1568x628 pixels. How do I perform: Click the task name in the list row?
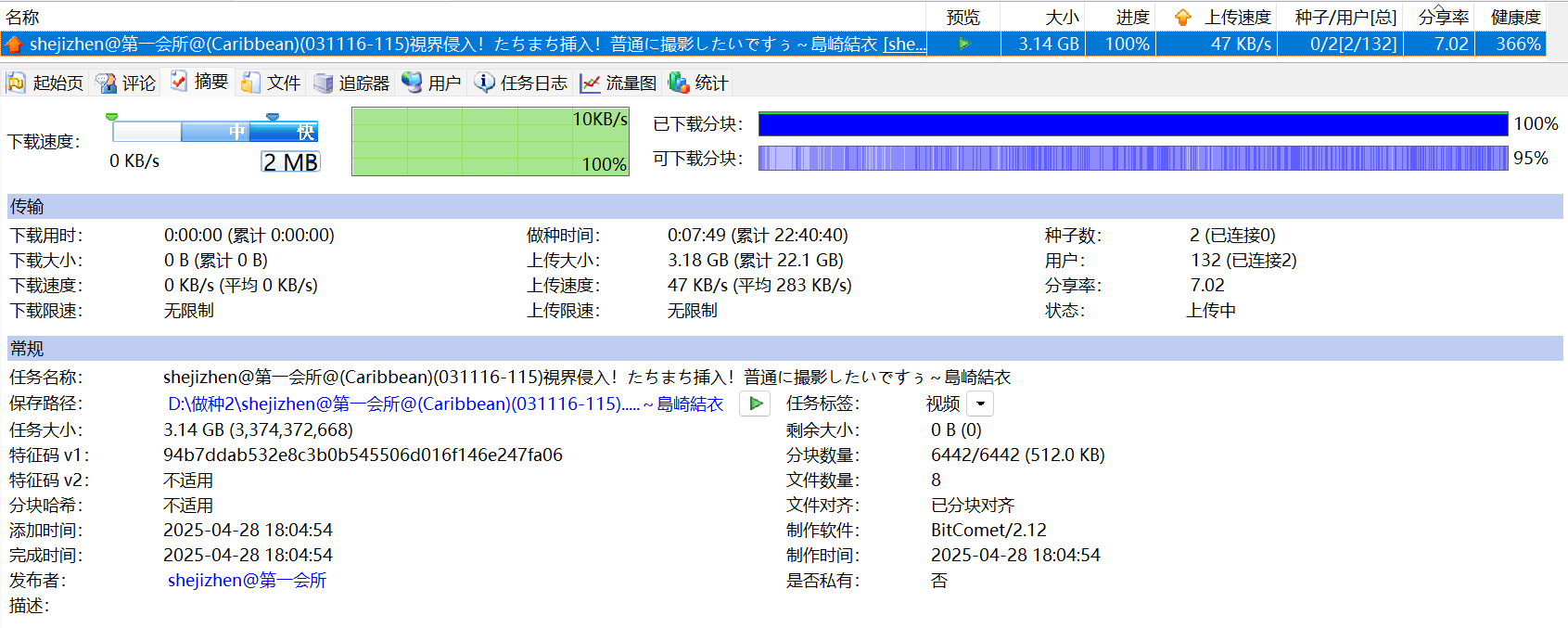pyautogui.click(x=478, y=44)
